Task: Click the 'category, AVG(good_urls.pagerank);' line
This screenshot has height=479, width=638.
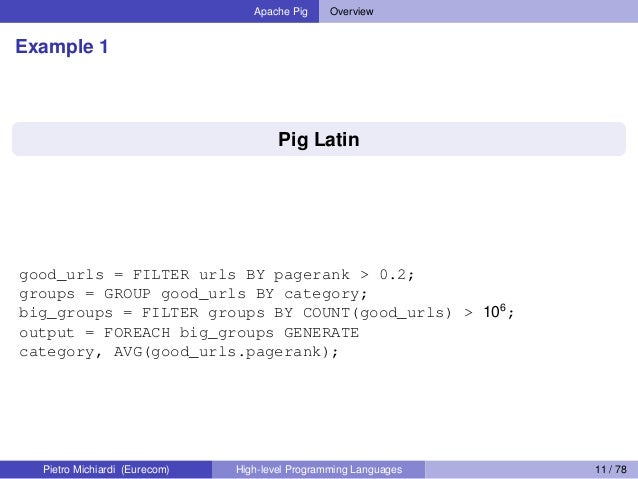Action: [178, 352]
